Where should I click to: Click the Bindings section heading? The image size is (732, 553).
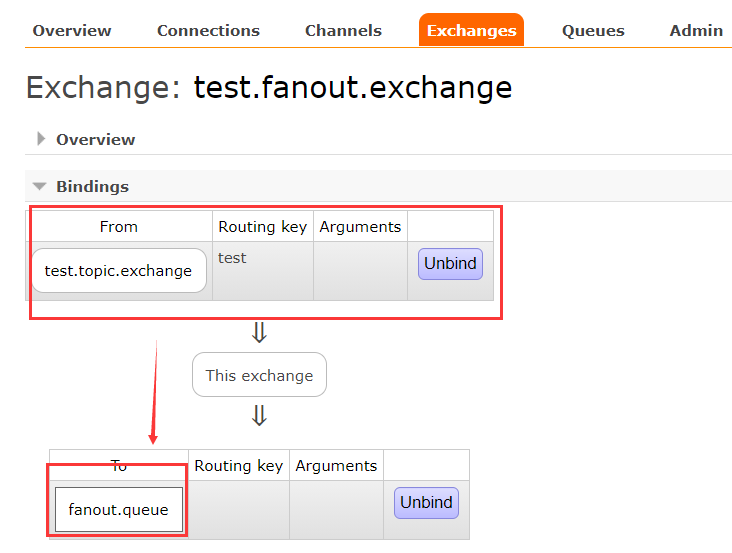(x=92, y=186)
